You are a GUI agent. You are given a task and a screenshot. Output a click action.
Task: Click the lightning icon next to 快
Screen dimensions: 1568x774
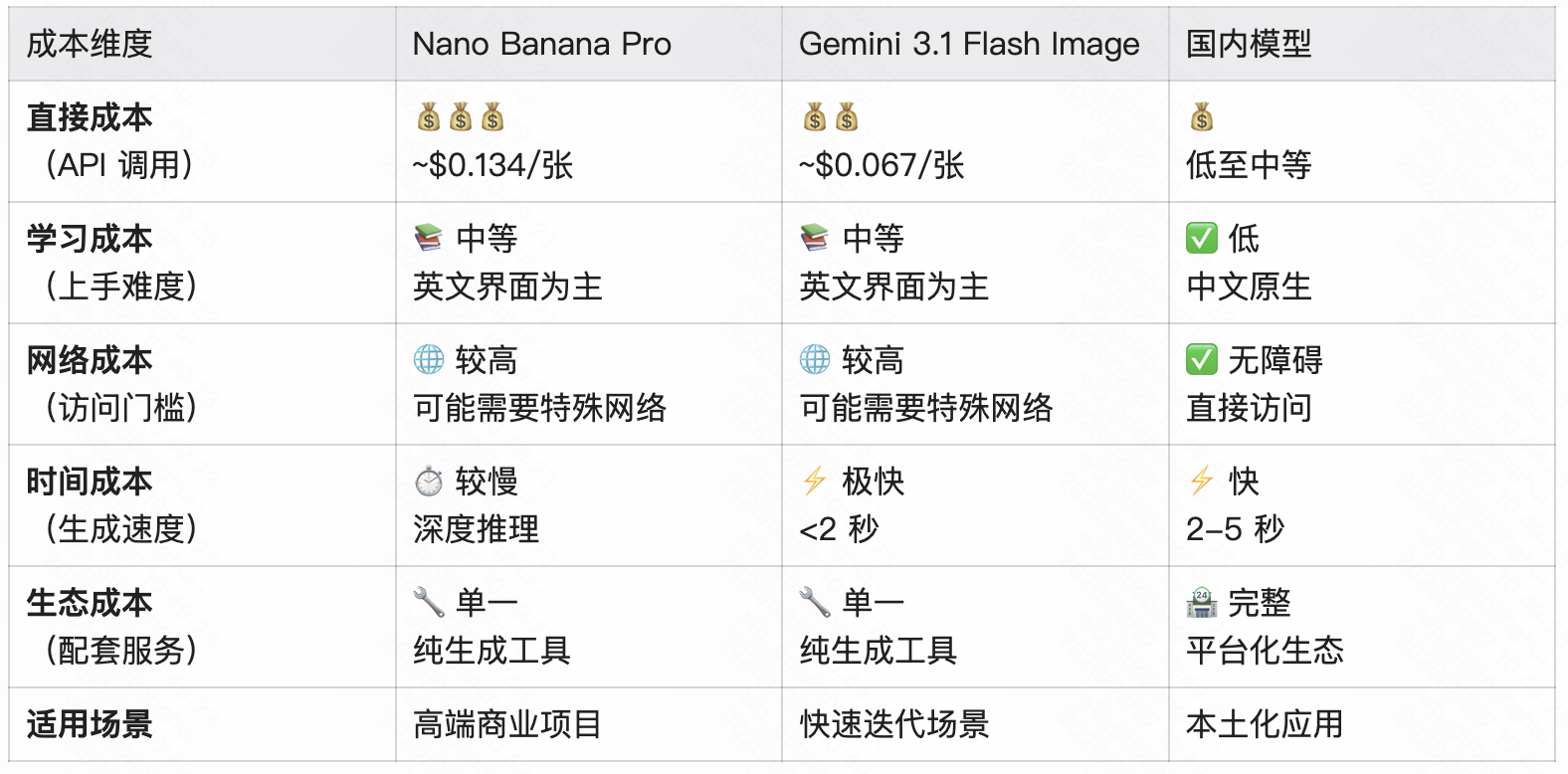(1202, 482)
